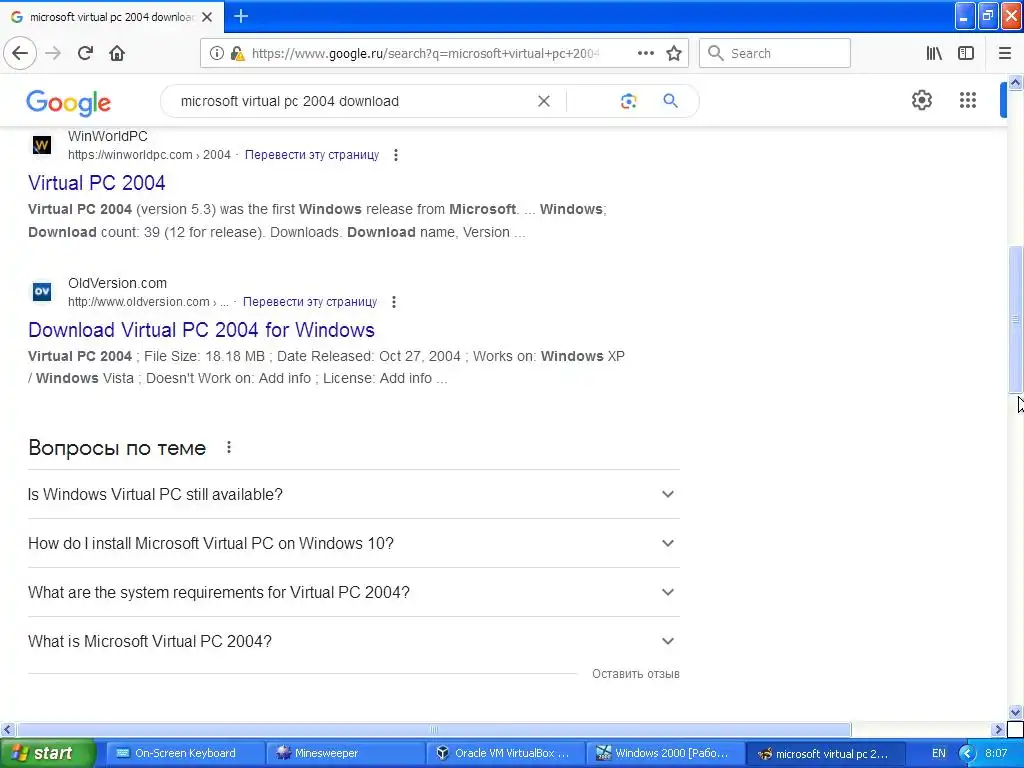Select the microsoft virtual pc 2004 tab
Image resolution: width=1024 pixels, height=768 pixels.
point(112,17)
